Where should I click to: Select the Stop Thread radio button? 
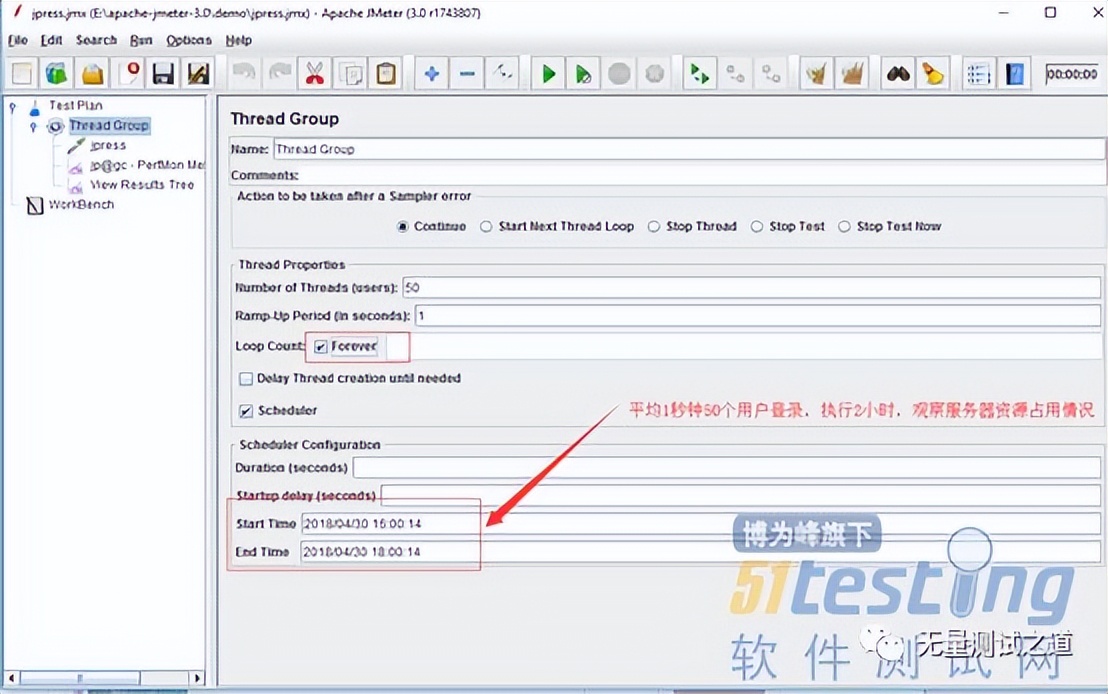coord(655,227)
